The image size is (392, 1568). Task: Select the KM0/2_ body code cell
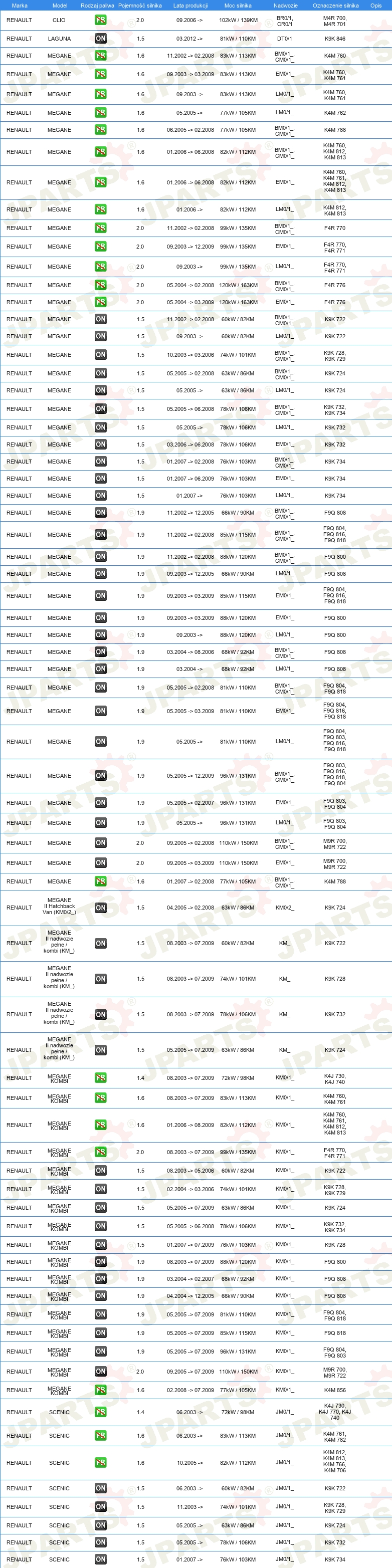click(284, 908)
